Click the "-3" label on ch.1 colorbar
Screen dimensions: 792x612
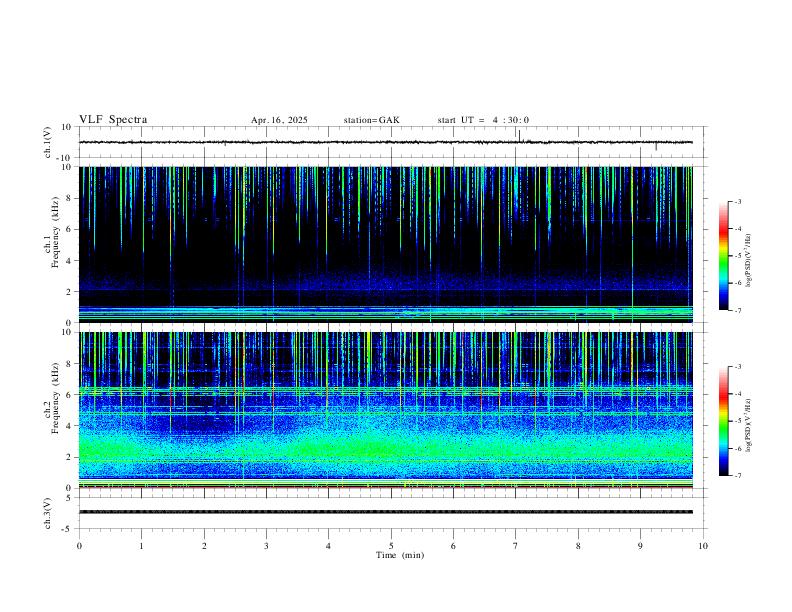(x=737, y=201)
